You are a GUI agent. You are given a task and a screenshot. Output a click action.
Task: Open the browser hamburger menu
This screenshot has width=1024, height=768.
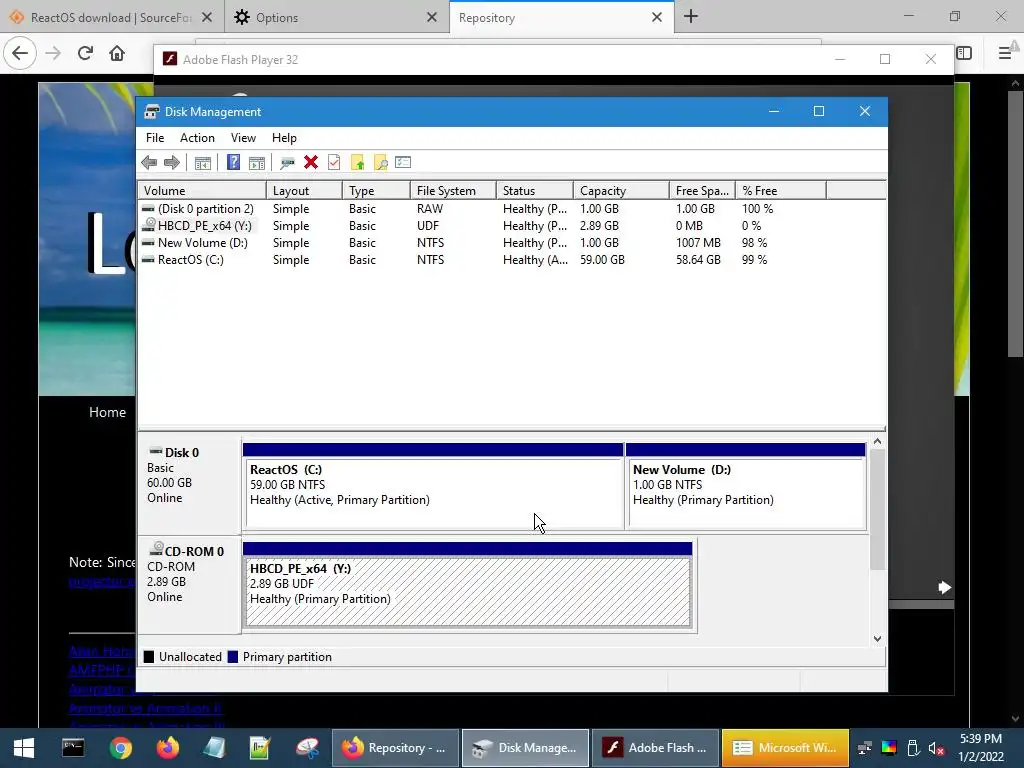(1005, 53)
